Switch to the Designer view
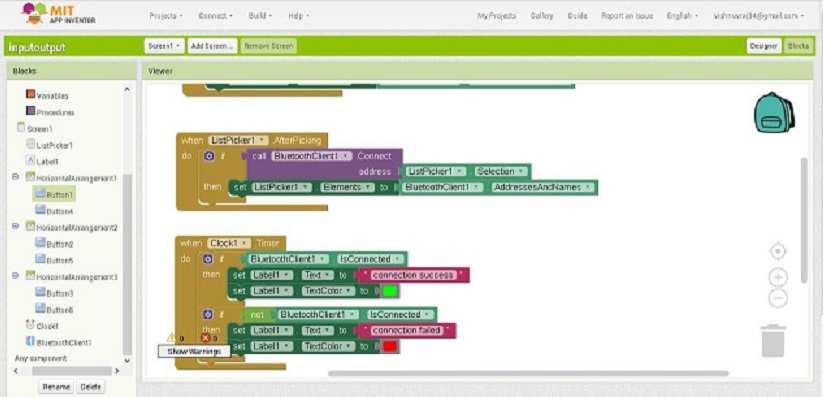 pyautogui.click(x=764, y=46)
